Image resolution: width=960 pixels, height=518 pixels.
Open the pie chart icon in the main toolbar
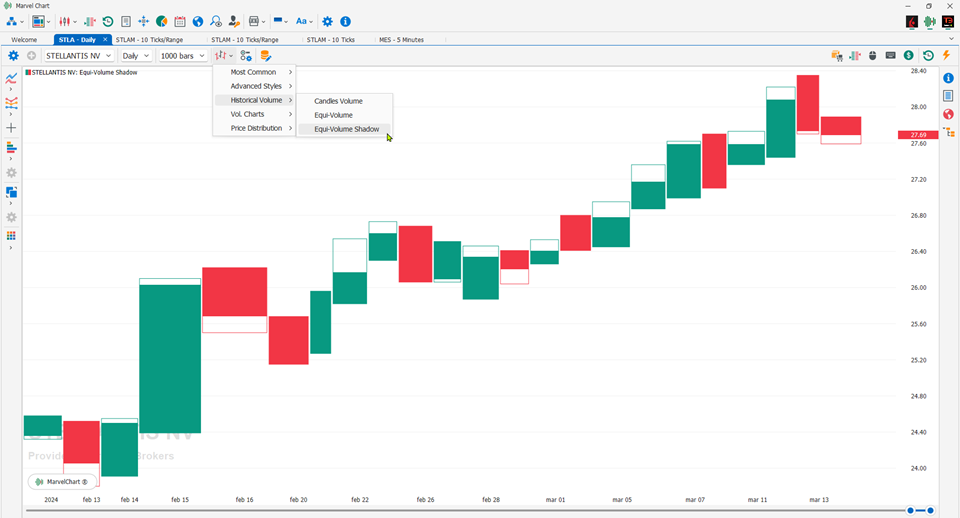pyautogui.click(x=162, y=21)
